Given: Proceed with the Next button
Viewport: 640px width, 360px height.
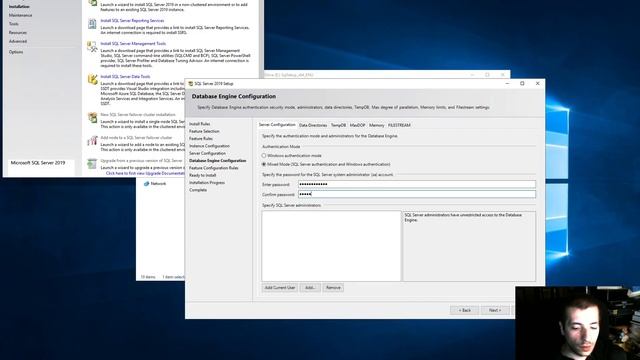Looking at the screenshot, I should [495, 310].
